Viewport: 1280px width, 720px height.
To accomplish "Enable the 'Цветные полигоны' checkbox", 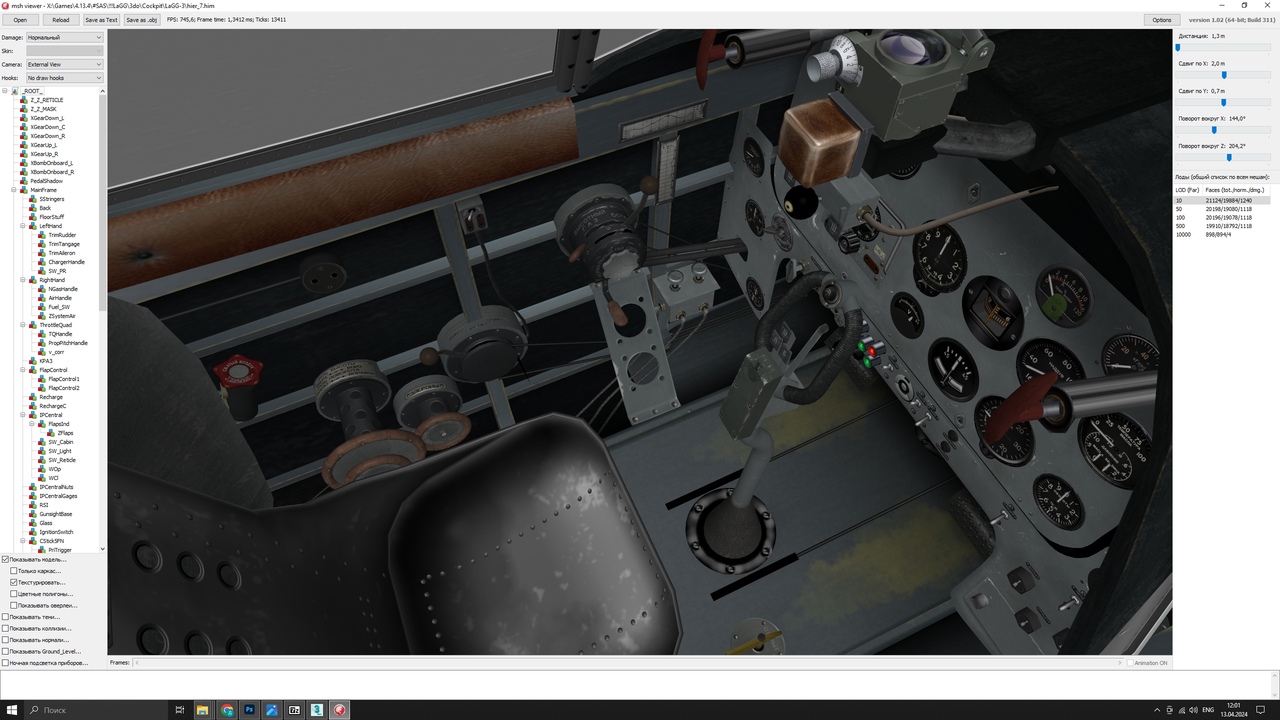I will (14, 594).
